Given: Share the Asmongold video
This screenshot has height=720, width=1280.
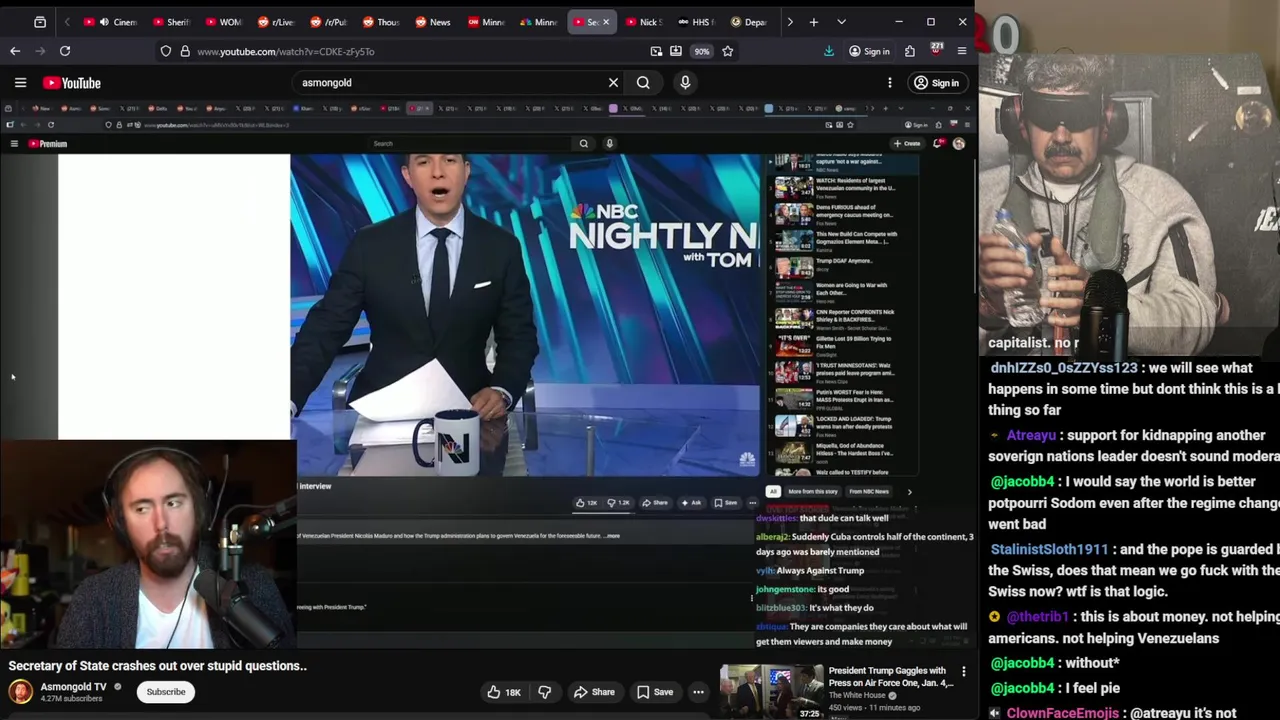Looking at the screenshot, I should tap(594, 692).
